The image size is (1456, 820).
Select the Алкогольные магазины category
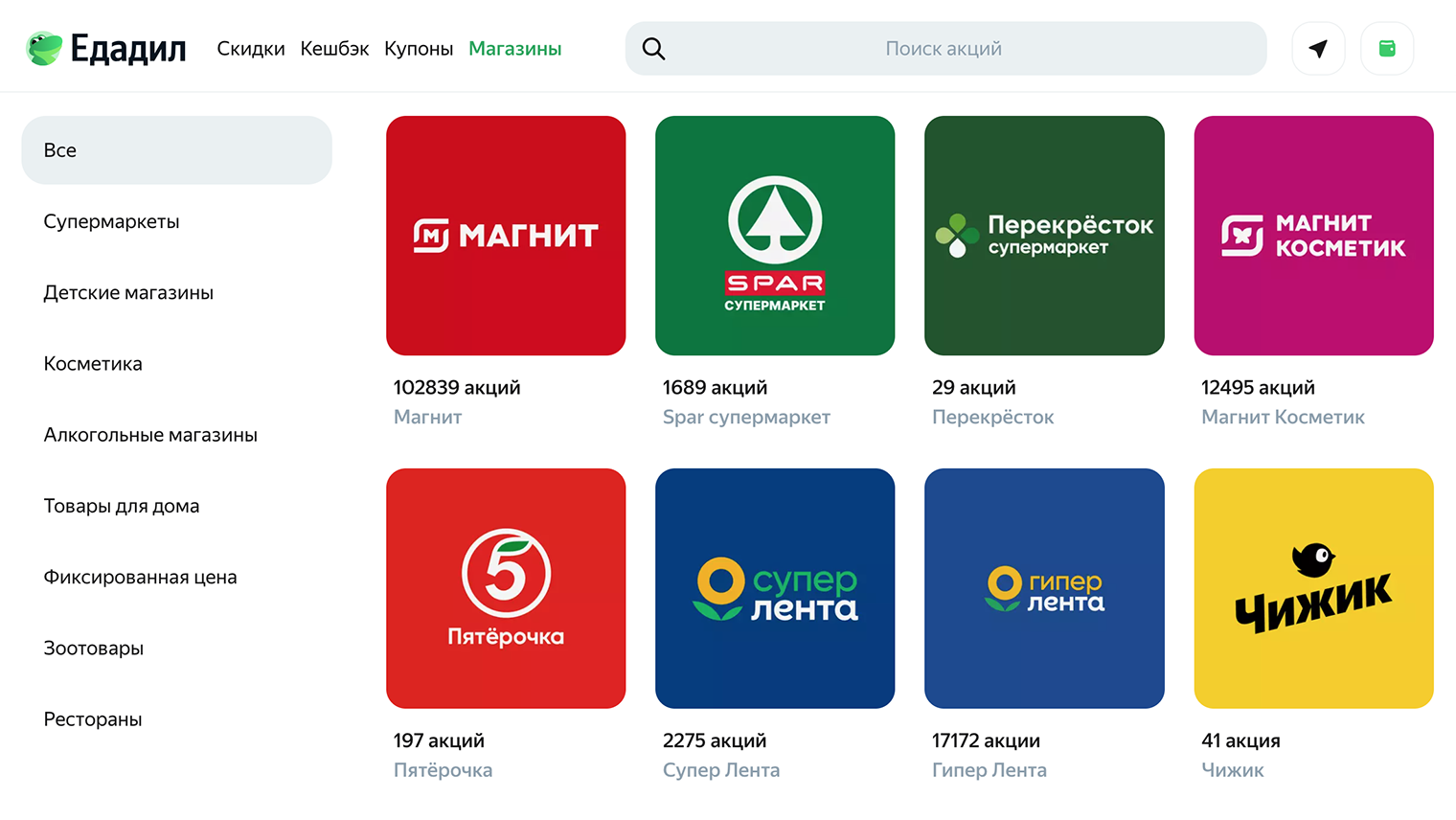pos(150,435)
